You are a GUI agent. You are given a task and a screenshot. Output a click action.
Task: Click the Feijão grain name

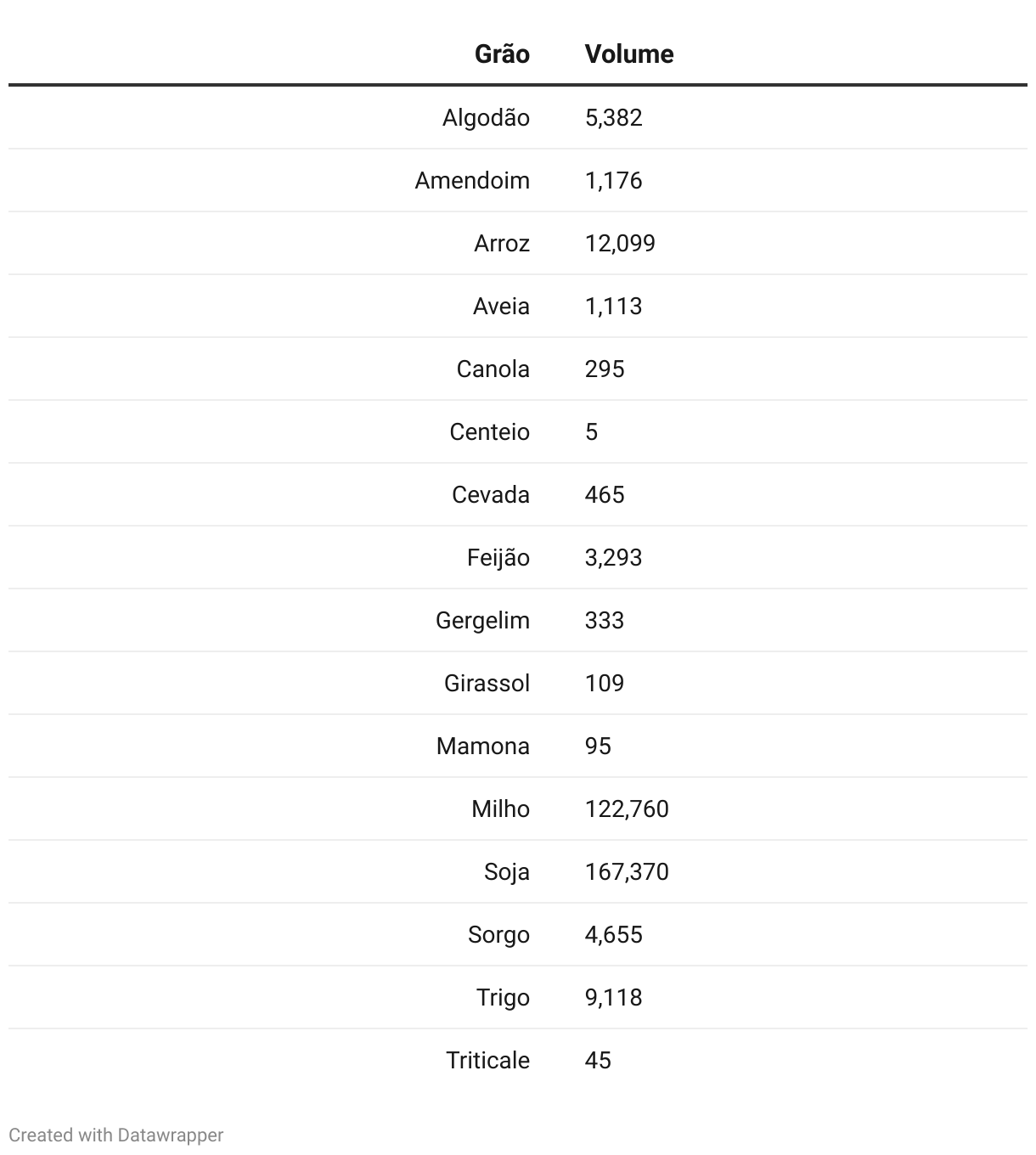498,558
